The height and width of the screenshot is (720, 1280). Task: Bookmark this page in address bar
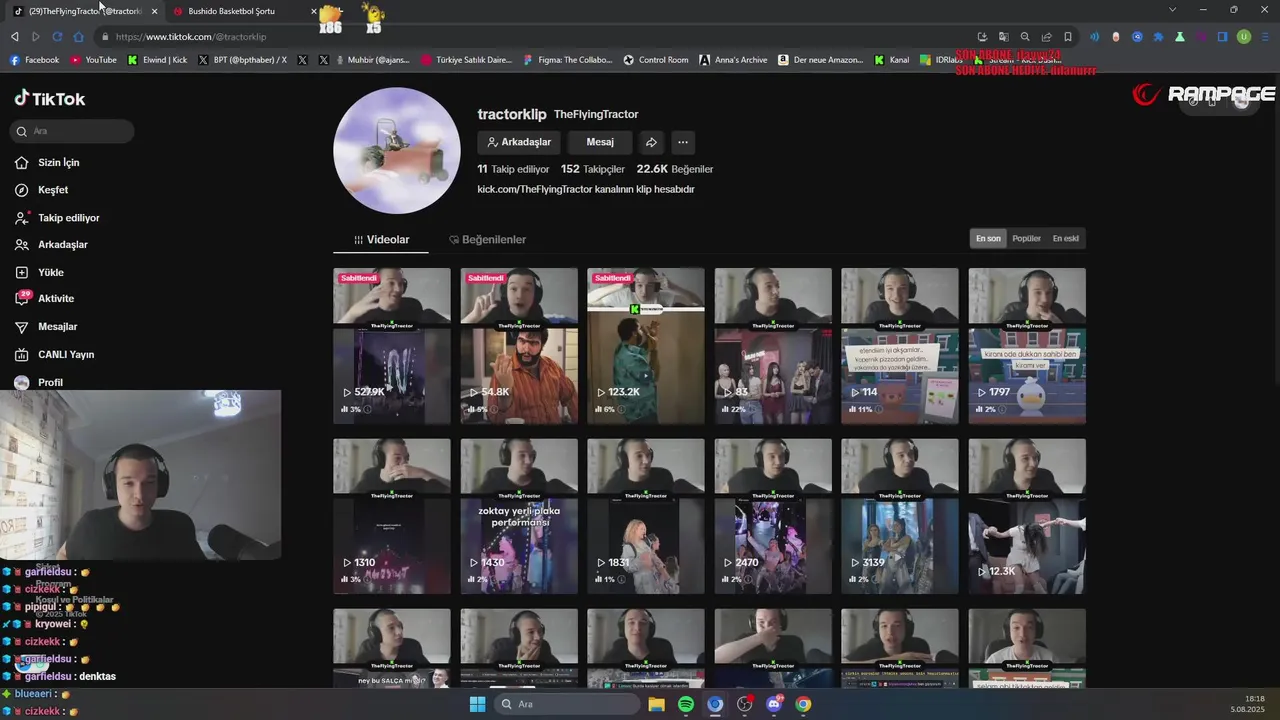1068,37
